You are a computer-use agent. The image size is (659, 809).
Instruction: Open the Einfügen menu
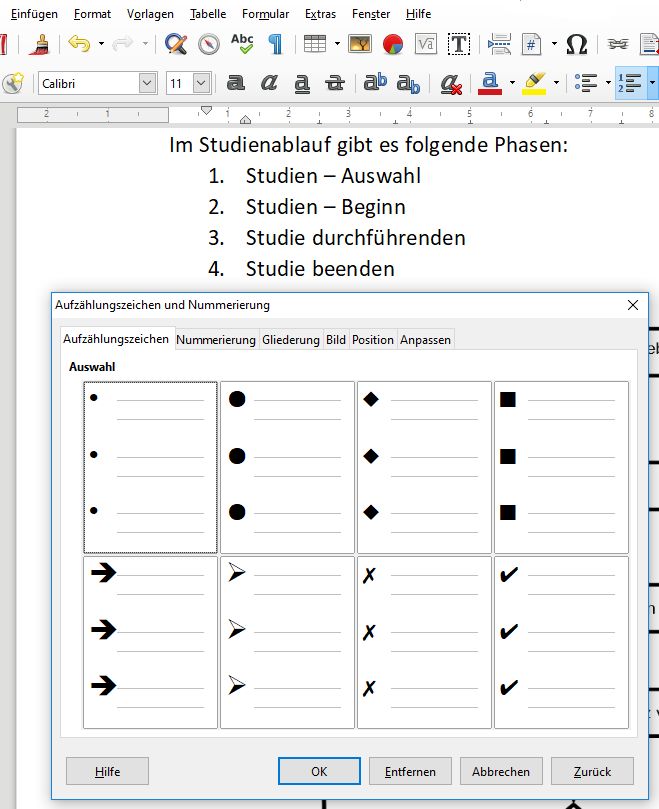[34, 14]
